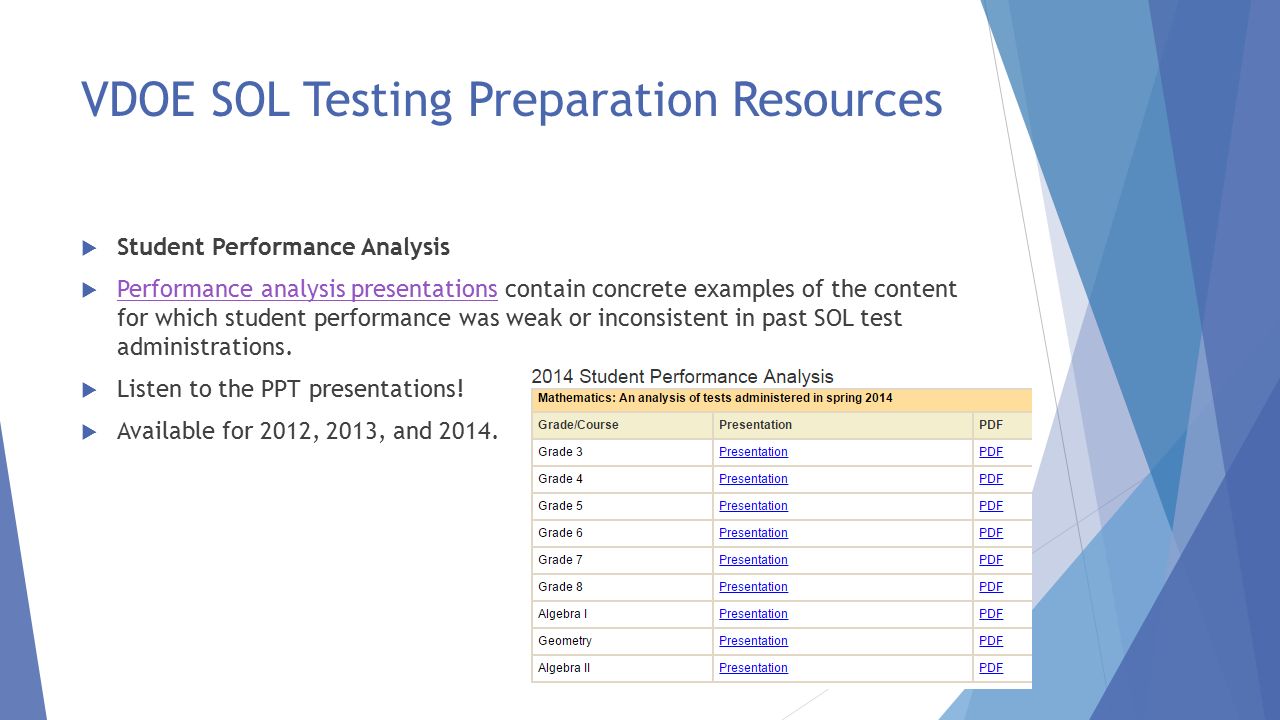Click the Grade 4 row label
This screenshot has width=1280, height=720.
point(560,479)
